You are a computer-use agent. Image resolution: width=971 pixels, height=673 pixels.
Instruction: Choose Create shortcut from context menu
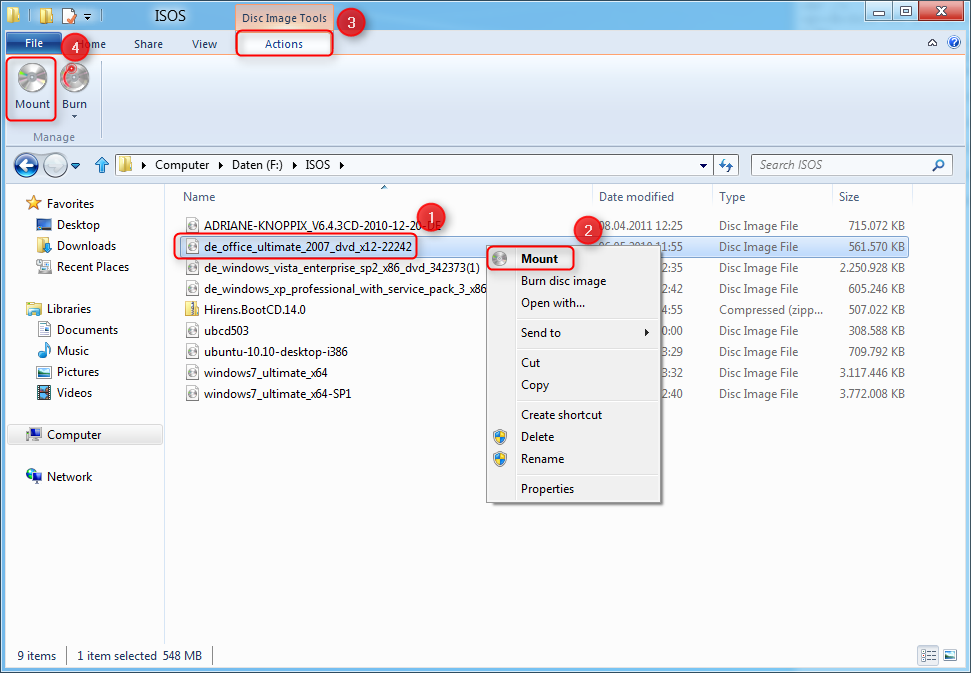(573, 415)
